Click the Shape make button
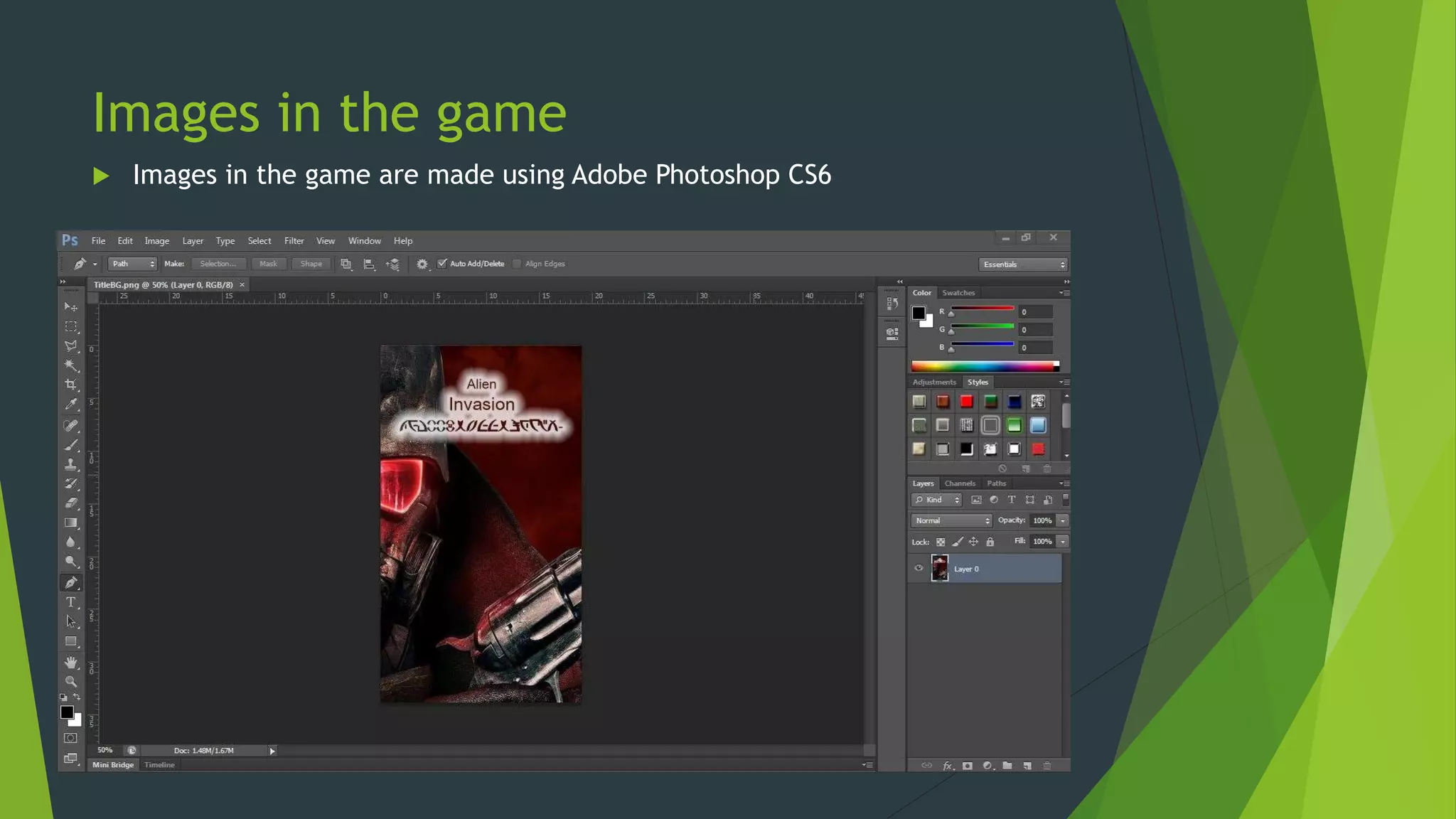This screenshot has height=819, width=1456. 311,264
